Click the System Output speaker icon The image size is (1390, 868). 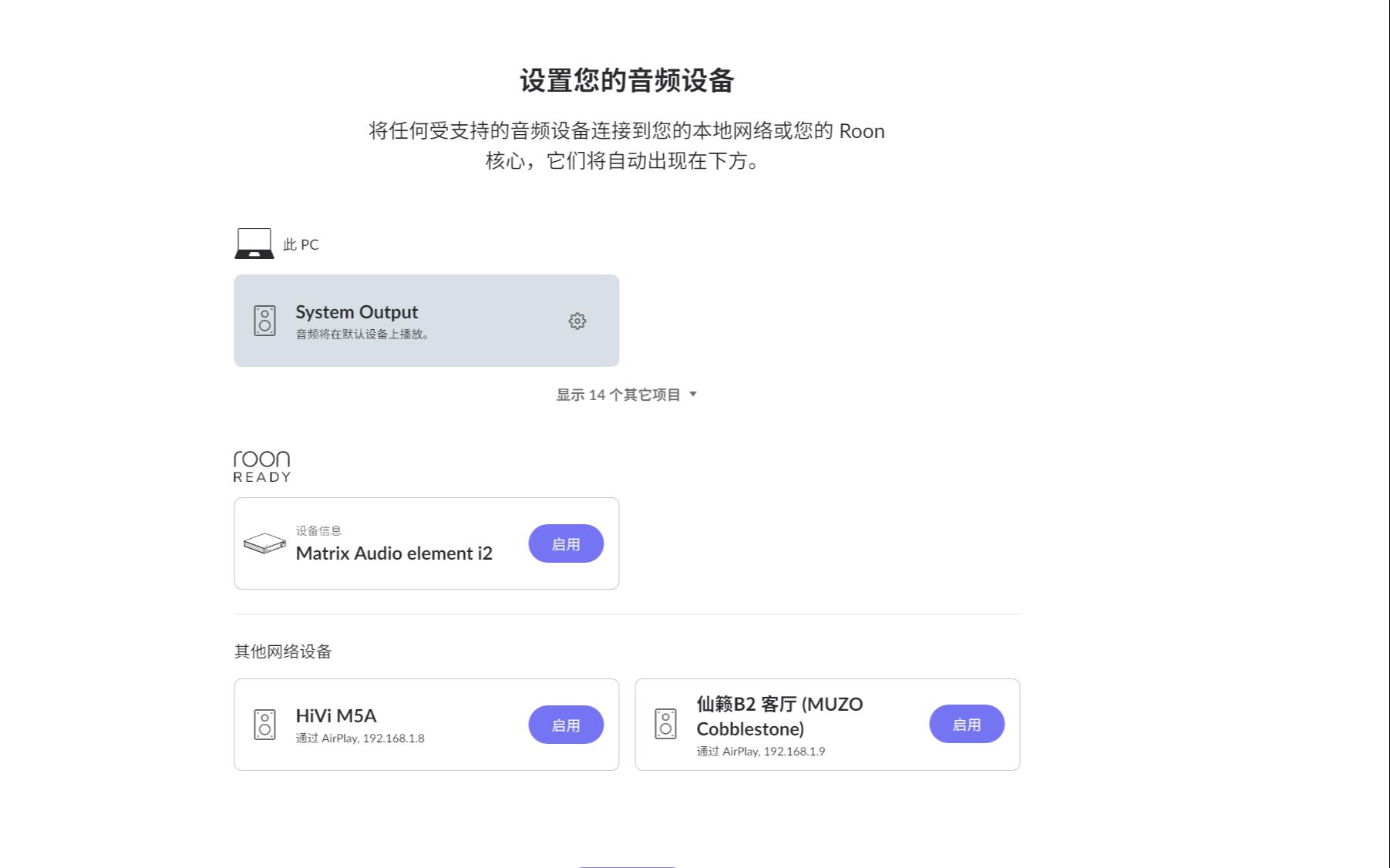tap(264, 321)
